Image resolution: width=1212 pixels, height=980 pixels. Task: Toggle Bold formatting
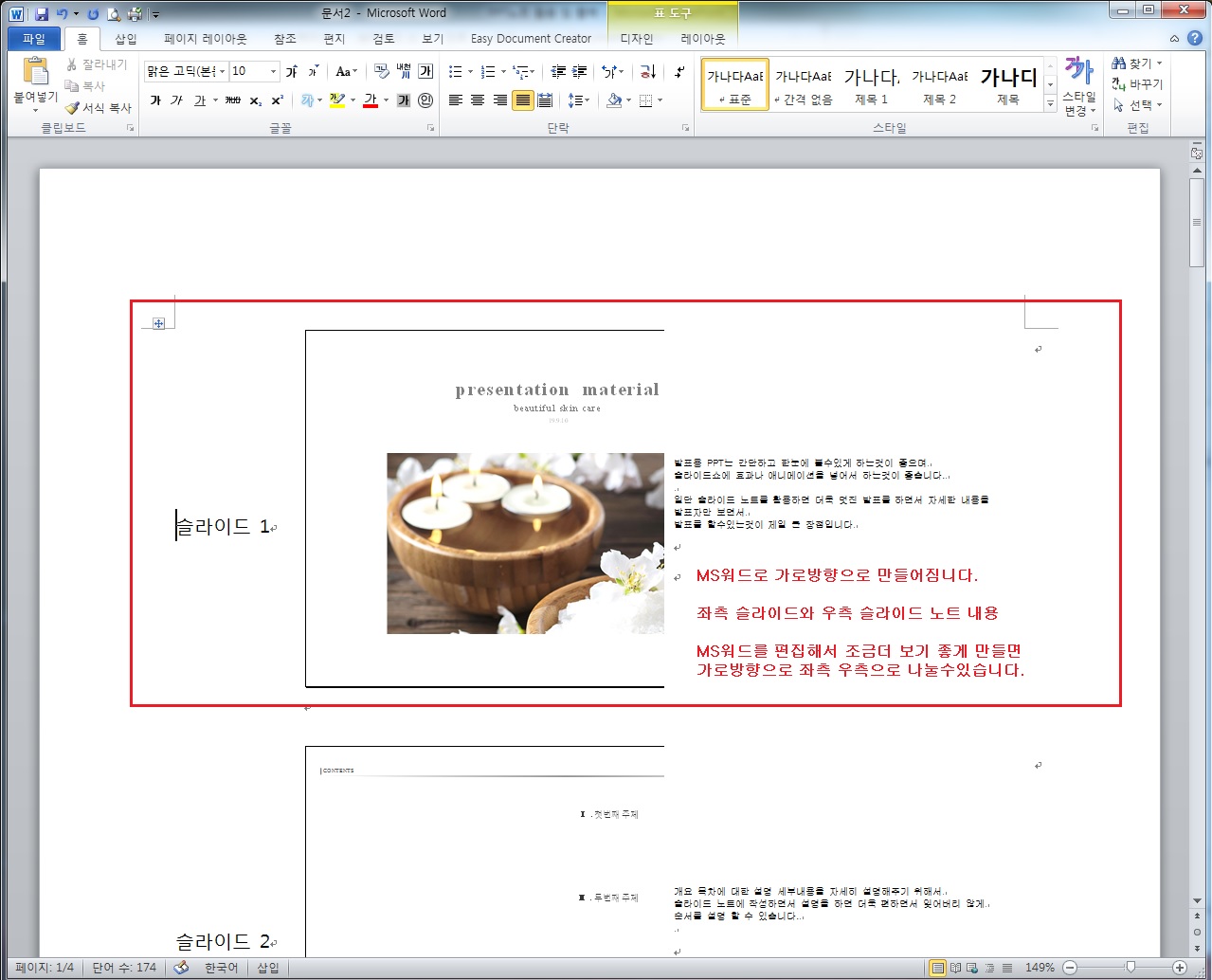point(155,100)
